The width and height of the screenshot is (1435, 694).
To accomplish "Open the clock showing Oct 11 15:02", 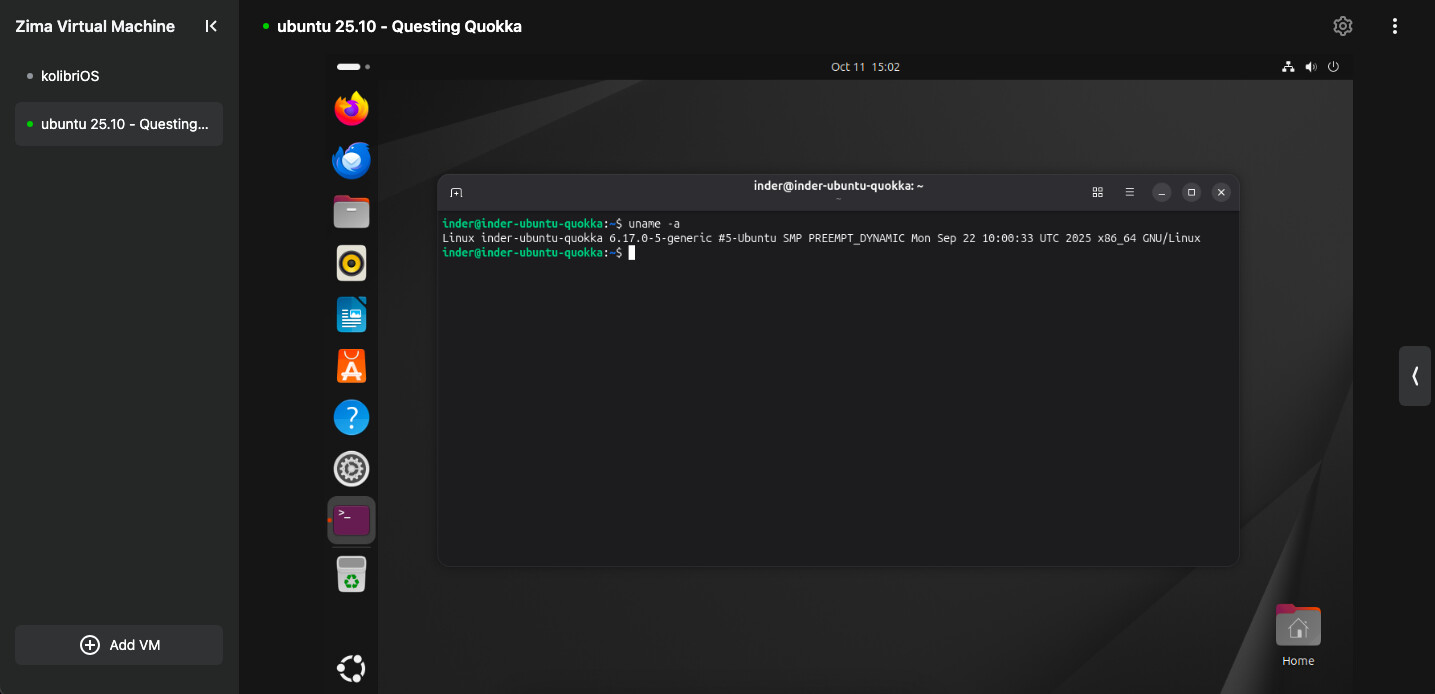I will point(865,67).
